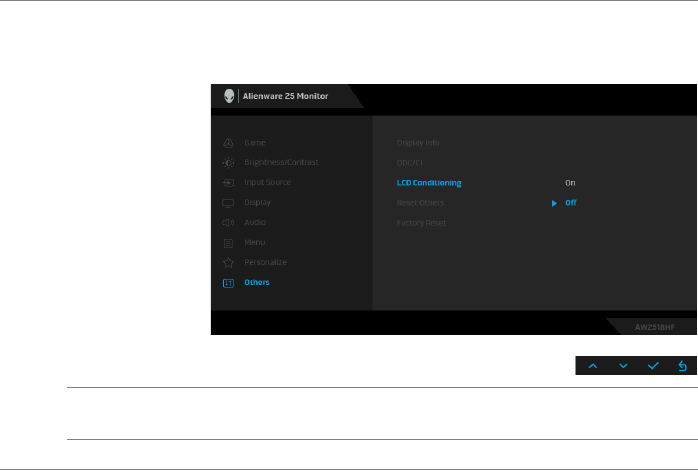This screenshot has height=470, width=698.
Task: Click the Alienware 25 Monitor title
Action: coord(285,96)
